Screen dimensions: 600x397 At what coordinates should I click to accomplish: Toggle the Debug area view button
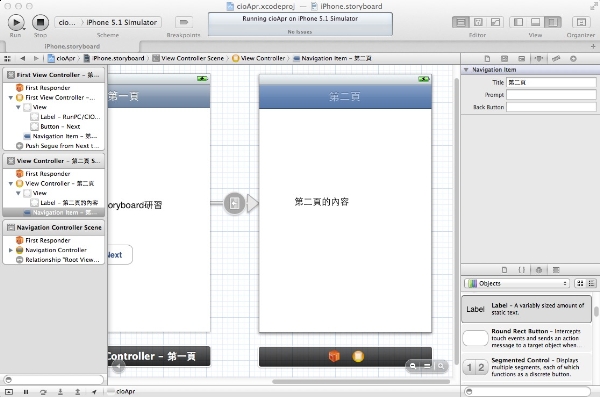click(x=535, y=22)
